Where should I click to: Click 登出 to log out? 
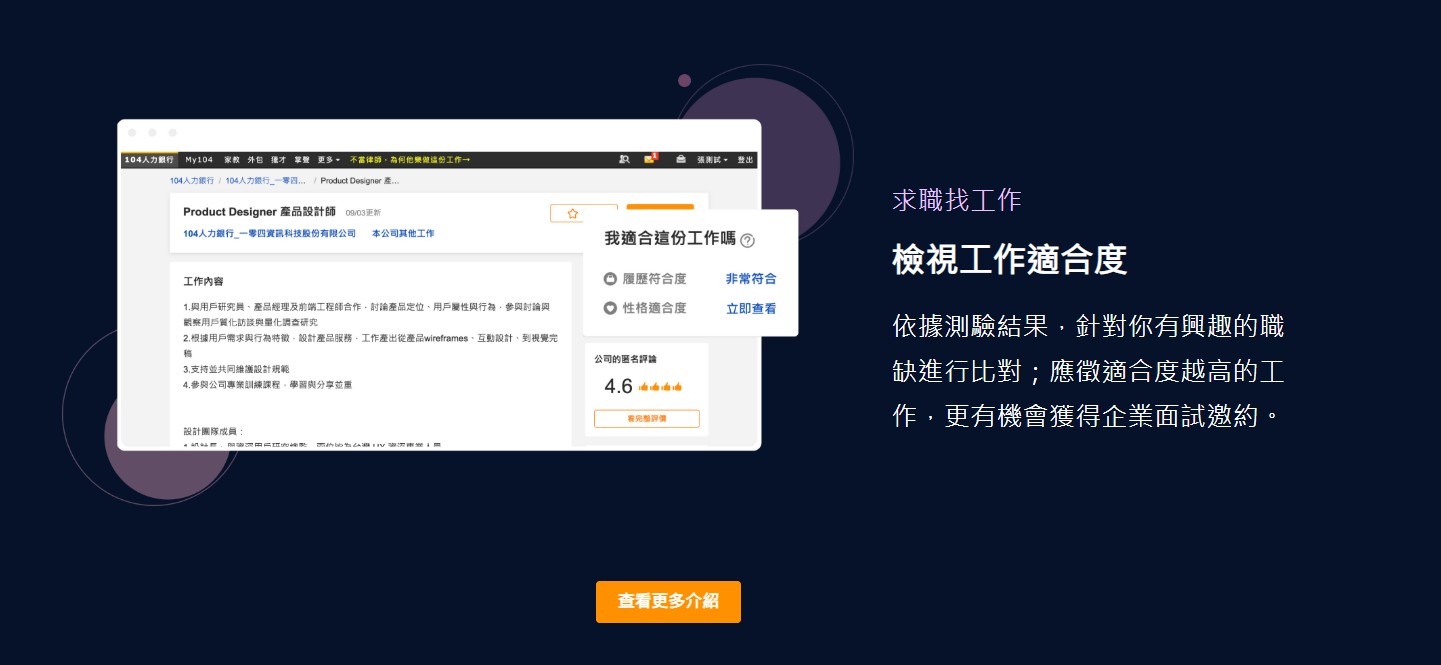click(x=745, y=160)
